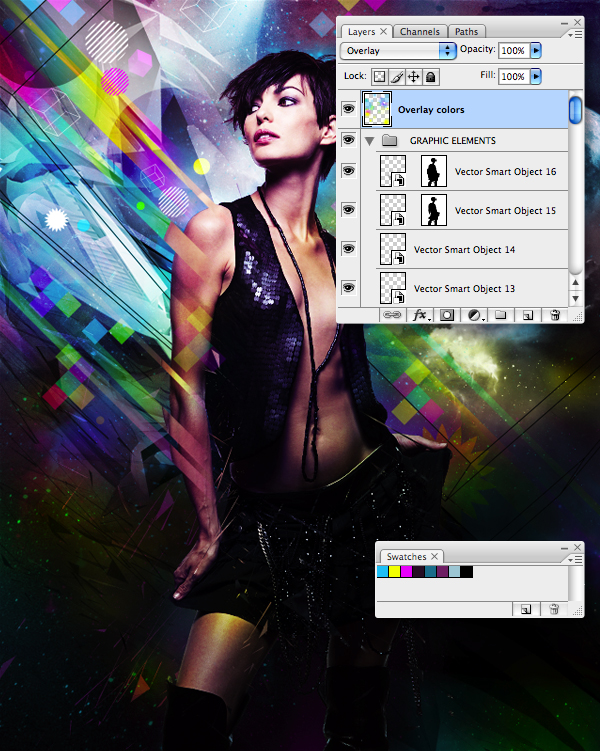The image size is (600, 751).
Task: Select the GRAPHIC ELEMENTS folder icon
Action: (x=390, y=140)
